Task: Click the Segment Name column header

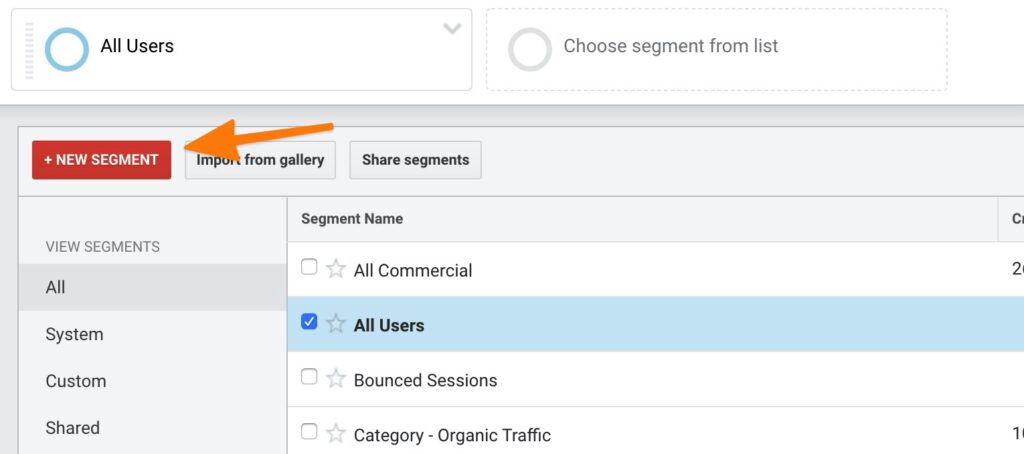Action: (352, 219)
